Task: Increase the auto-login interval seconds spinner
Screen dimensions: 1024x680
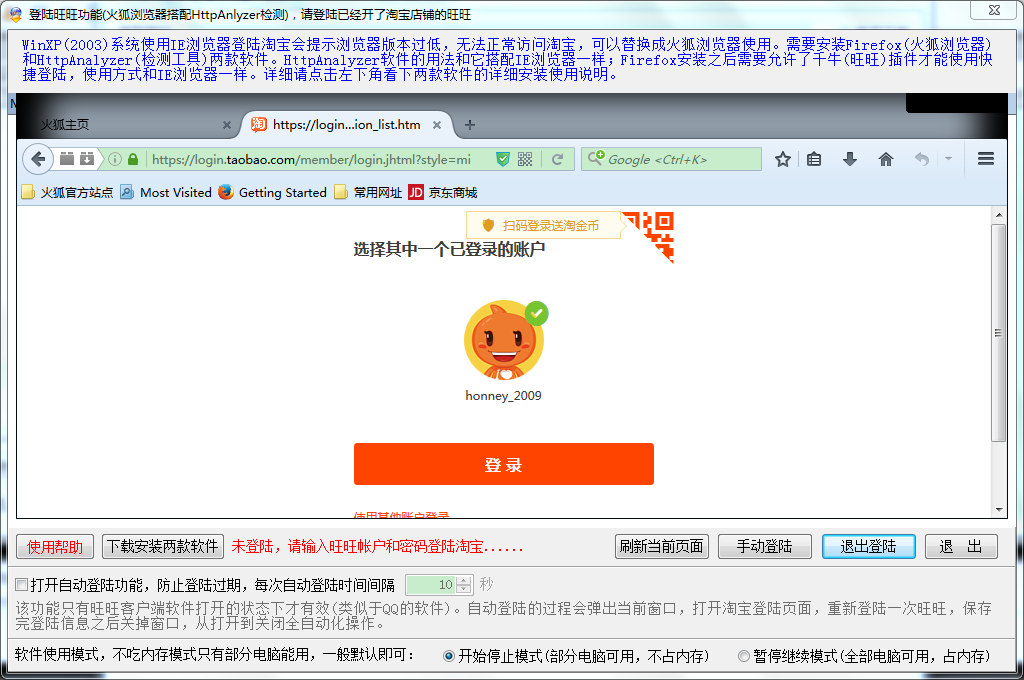Action: click(x=464, y=580)
